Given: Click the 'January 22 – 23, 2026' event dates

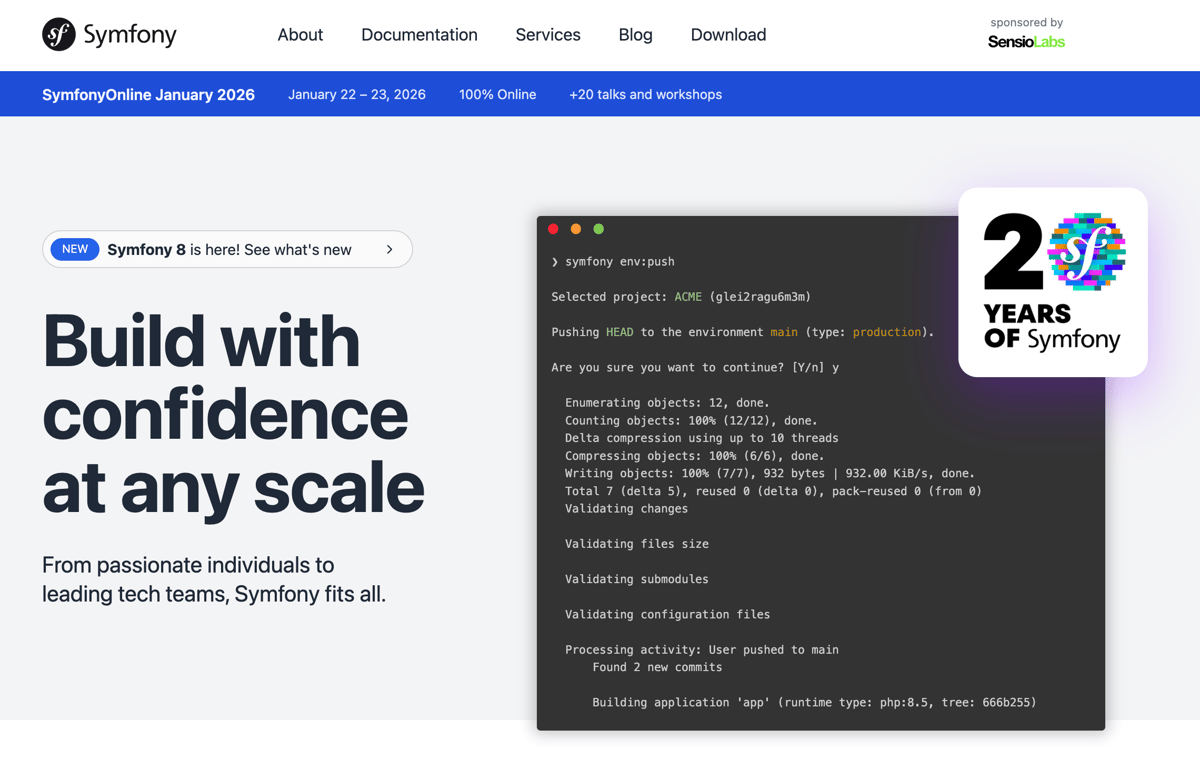Looking at the screenshot, I should pos(356,93).
